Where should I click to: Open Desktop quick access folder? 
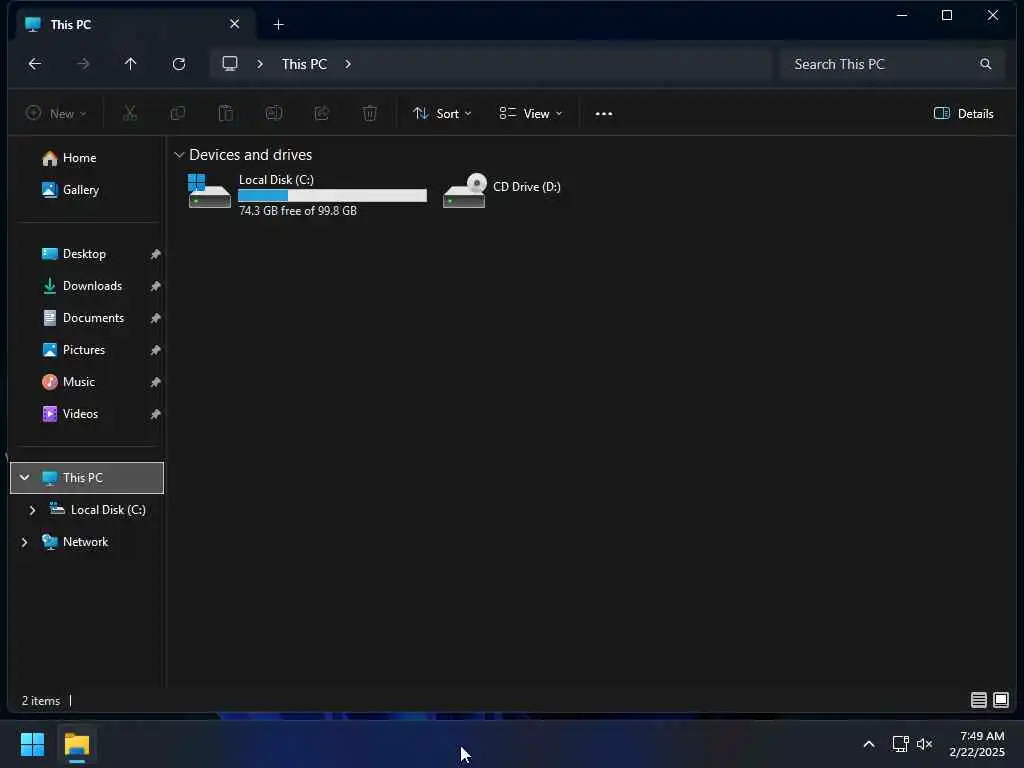(74, 254)
